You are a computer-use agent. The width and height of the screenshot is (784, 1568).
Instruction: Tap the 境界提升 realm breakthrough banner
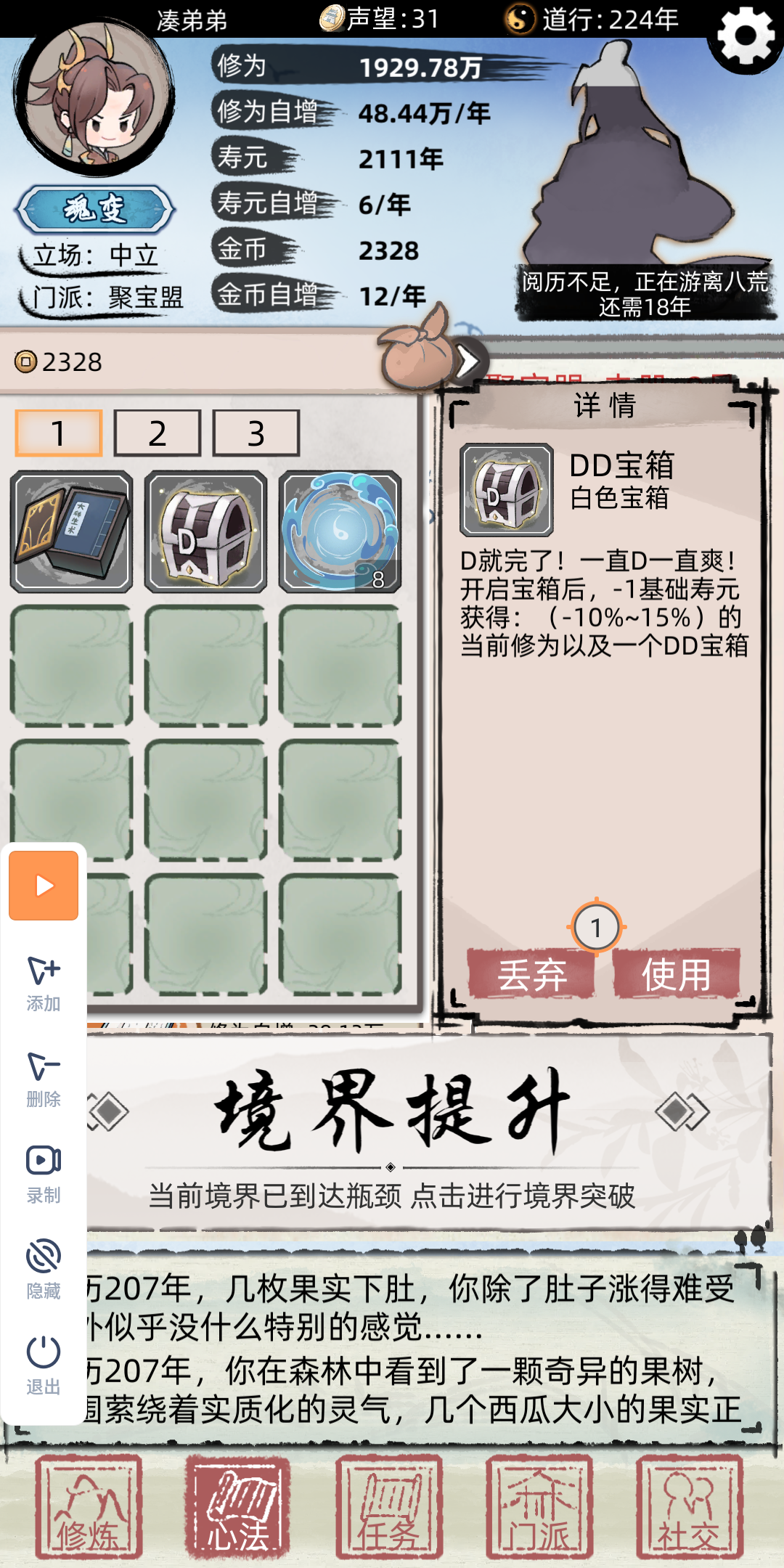(428, 1132)
